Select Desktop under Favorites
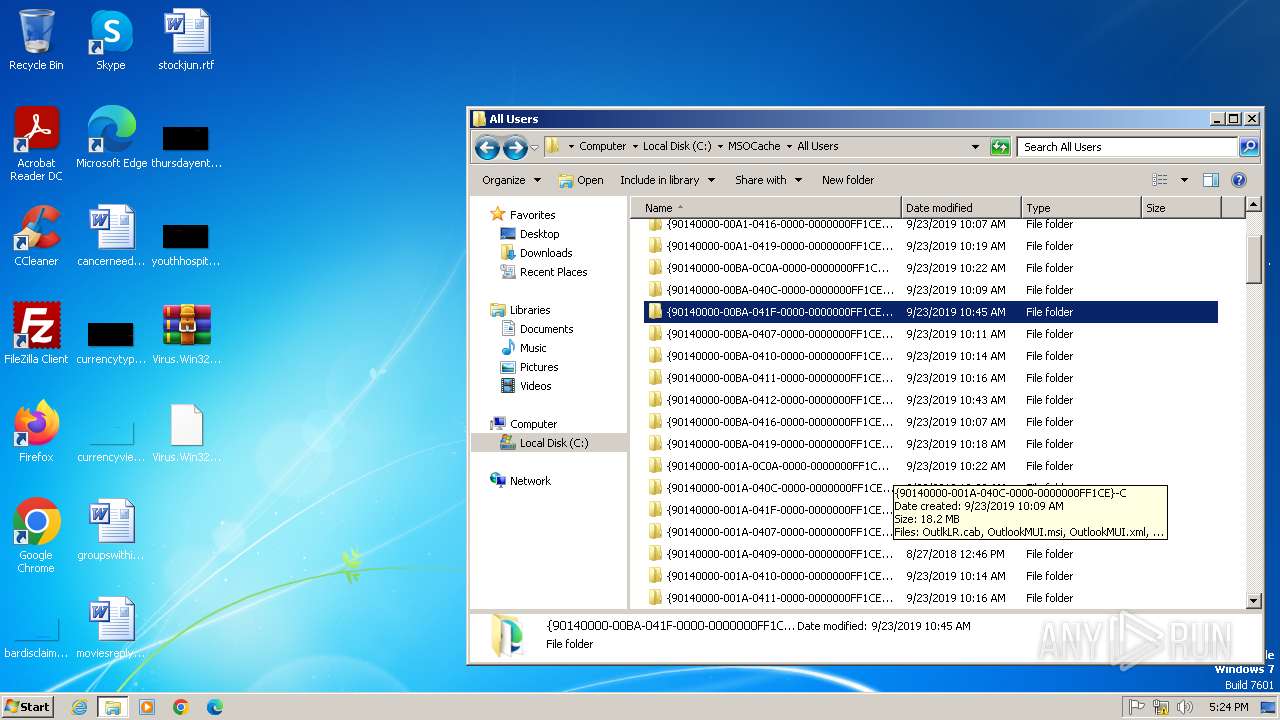1280x720 pixels. click(x=539, y=234)
